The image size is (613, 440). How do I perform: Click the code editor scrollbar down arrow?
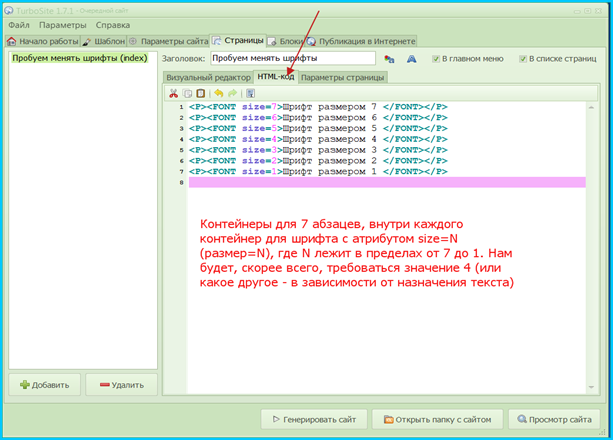click(591, 387)
